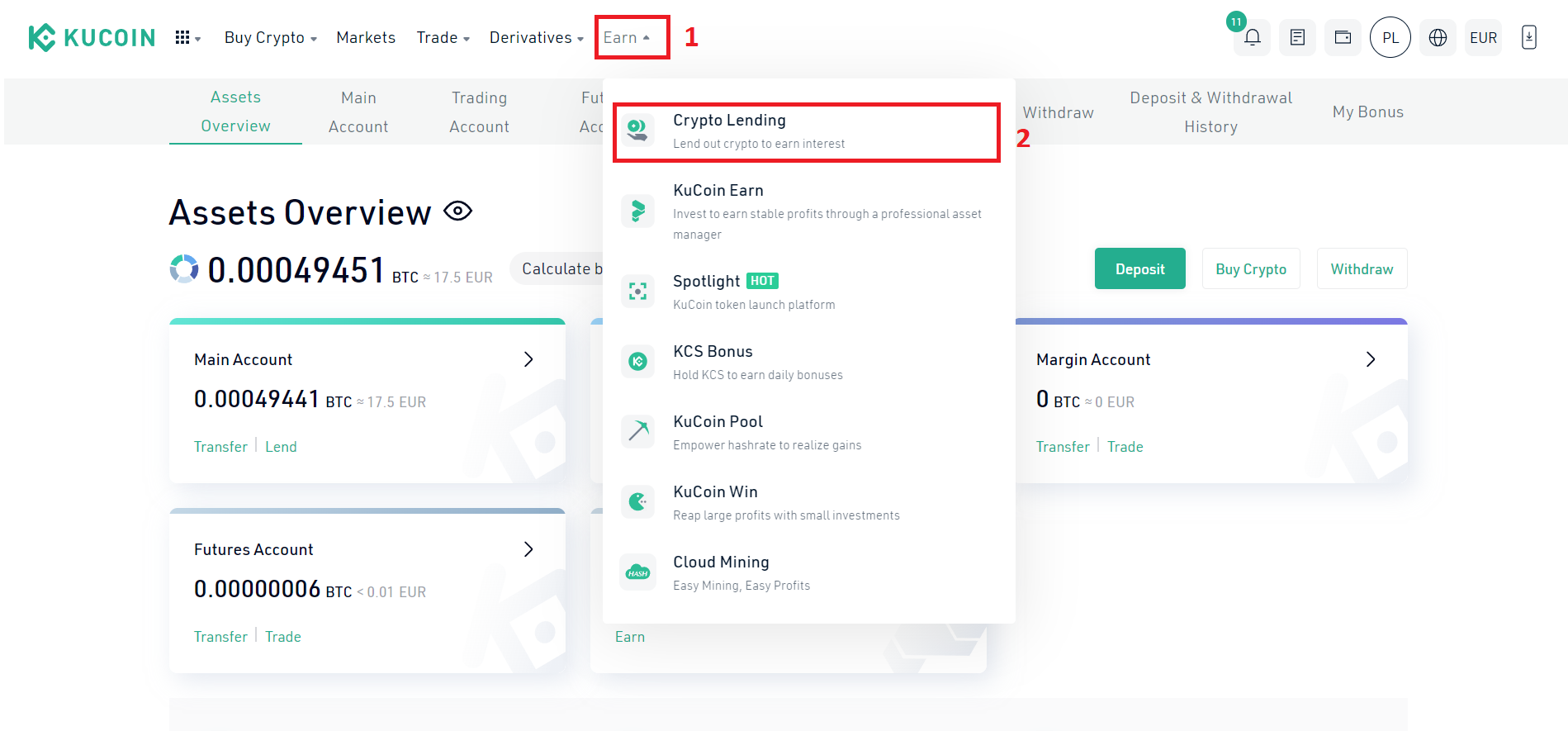Click the KuCoin Pool pickaxe icon
Image resolution: width=1568 pixels, height=731 pixels.
637,431
